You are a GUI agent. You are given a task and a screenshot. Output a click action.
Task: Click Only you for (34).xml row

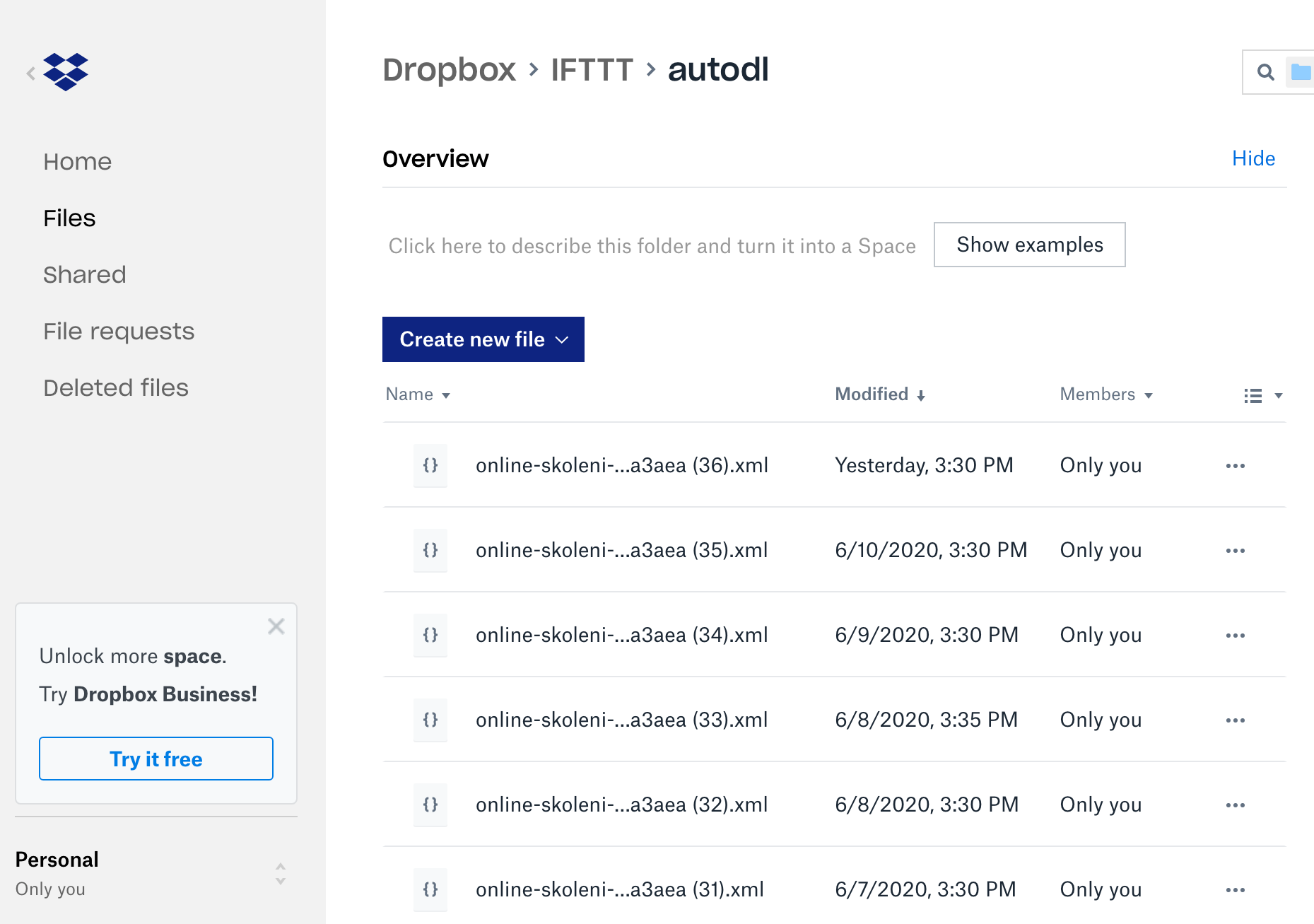1101,635
